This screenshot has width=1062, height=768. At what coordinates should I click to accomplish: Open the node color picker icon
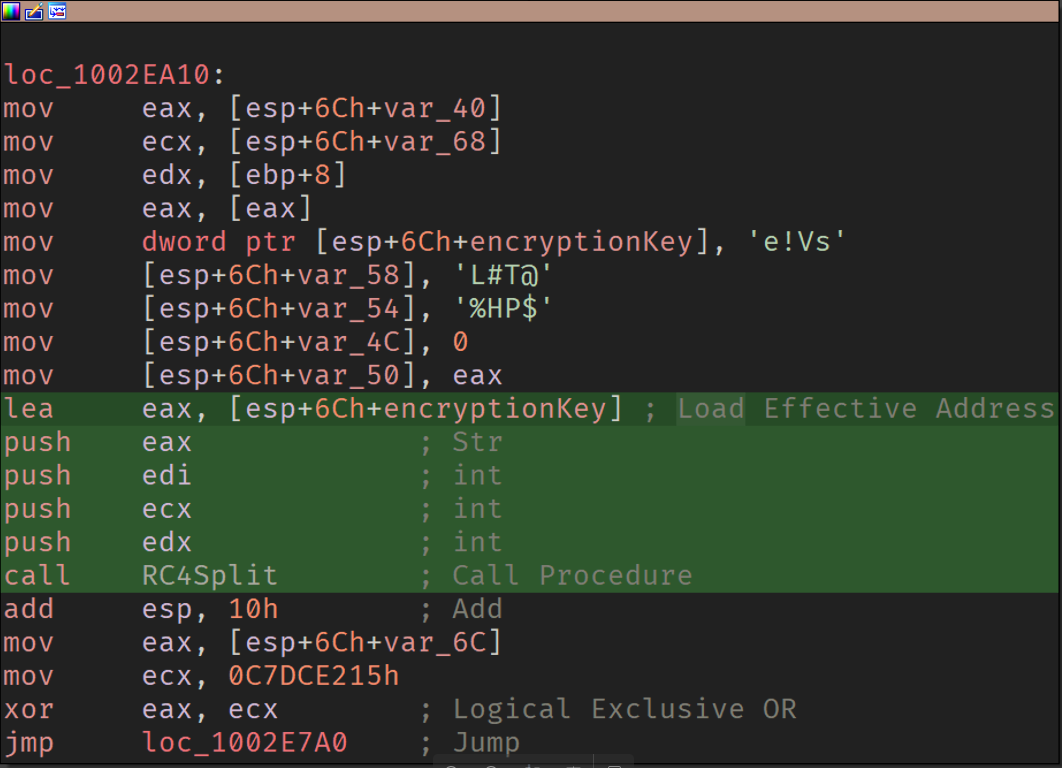[11, 11]
